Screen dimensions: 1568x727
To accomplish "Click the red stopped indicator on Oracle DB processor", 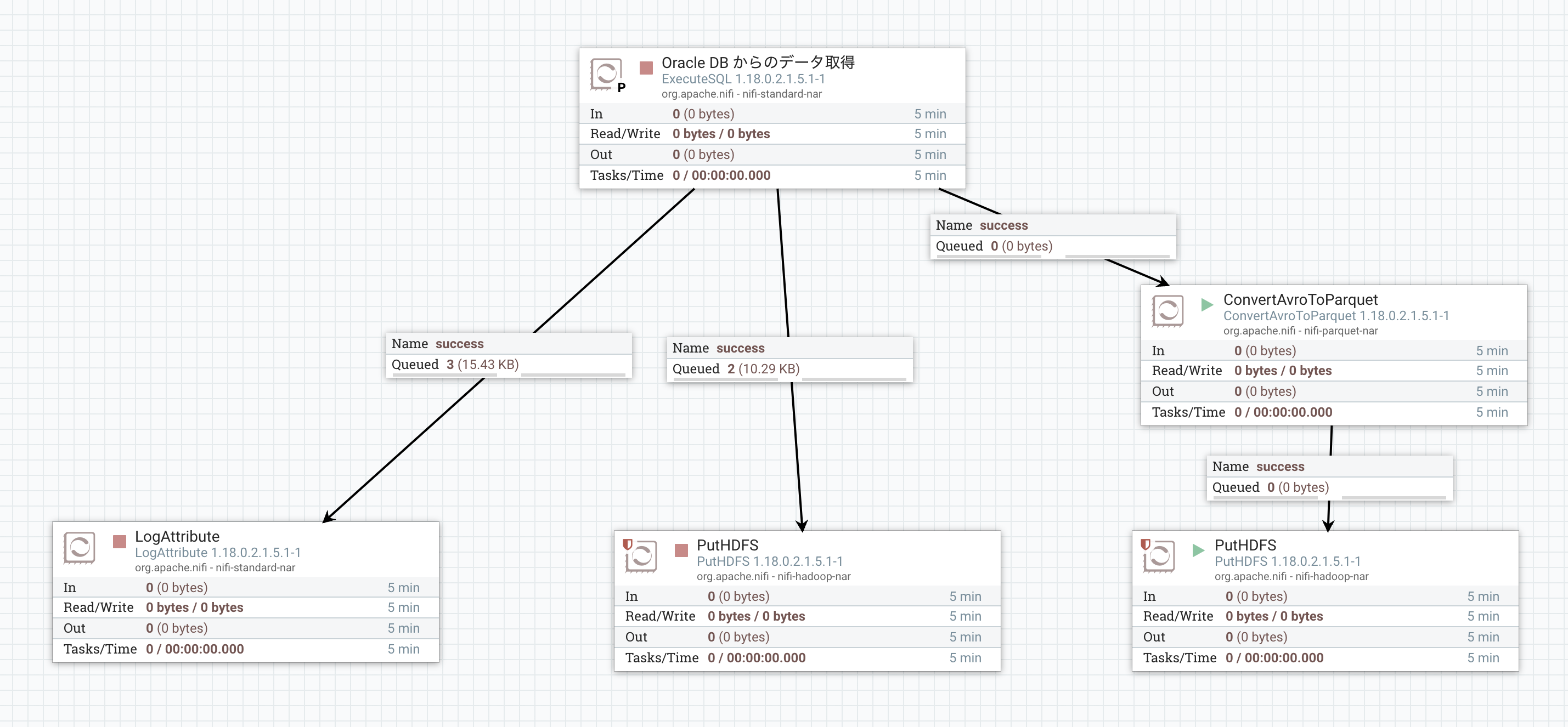I will tap(646, 67).
